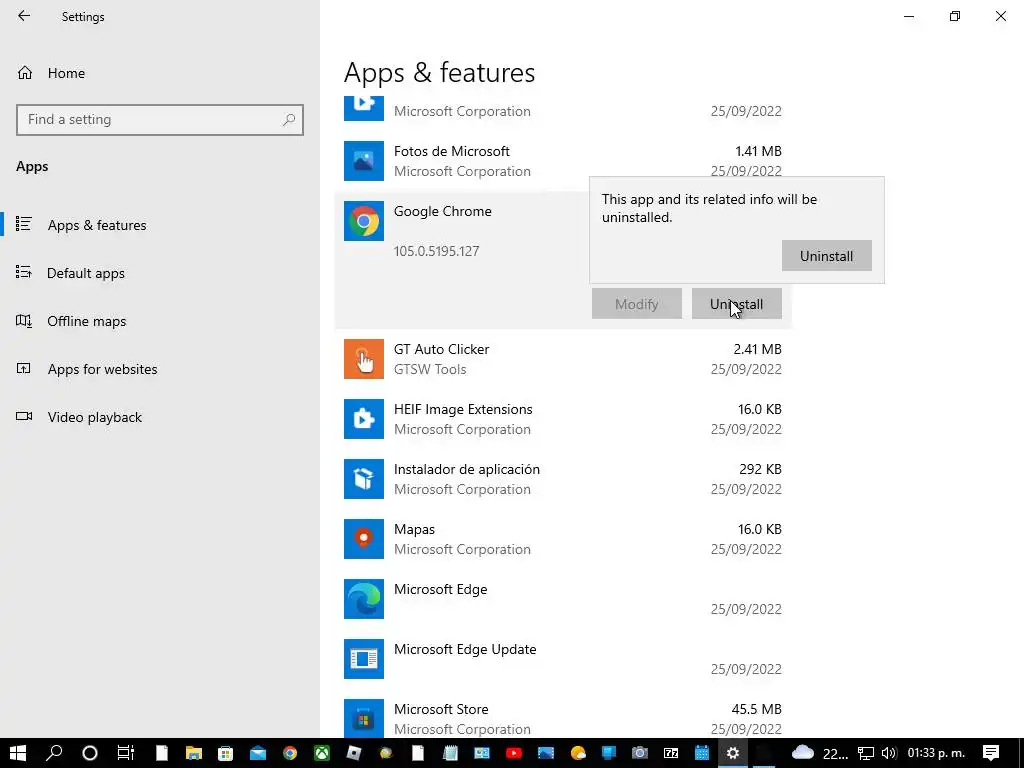1024x768 pixels.
Task: Open Default apps settings
Action: coord(86,273)
